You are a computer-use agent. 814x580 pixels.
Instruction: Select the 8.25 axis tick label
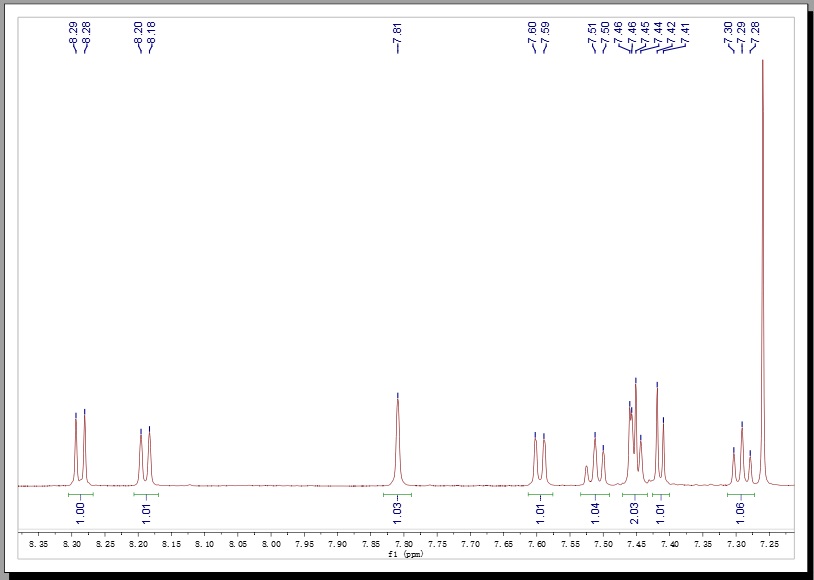105,544
